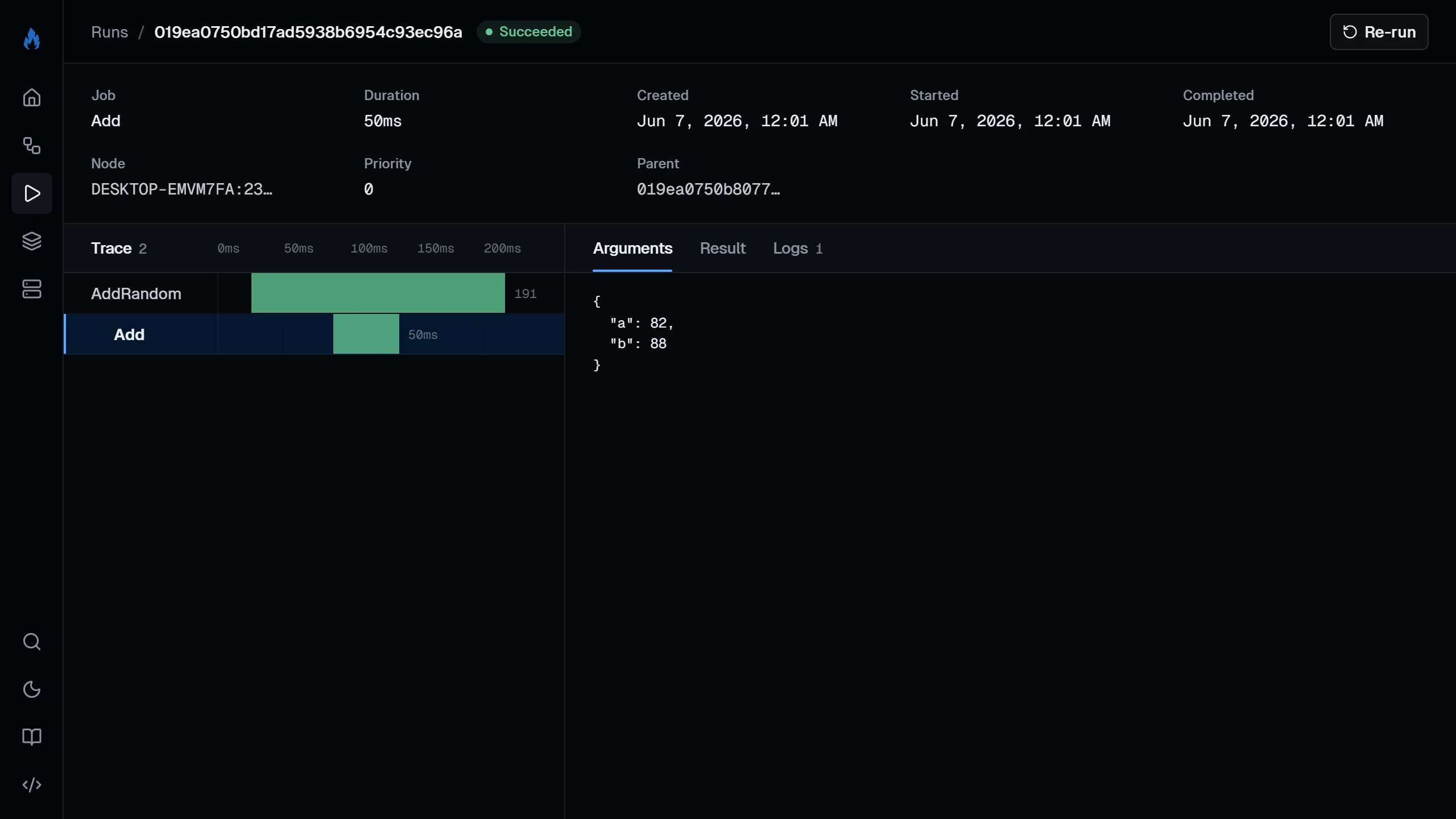The image size is (1456, 819).
Task: Click the run ID 019ea0750bd17ad5938b6954c93ec96a
Action: [x=308, y=32]
